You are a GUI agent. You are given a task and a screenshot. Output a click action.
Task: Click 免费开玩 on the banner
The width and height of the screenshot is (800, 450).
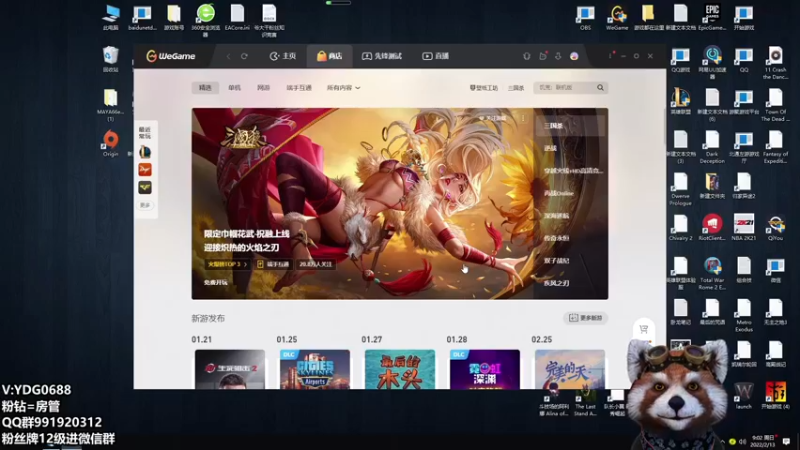(x=216, y=282)
